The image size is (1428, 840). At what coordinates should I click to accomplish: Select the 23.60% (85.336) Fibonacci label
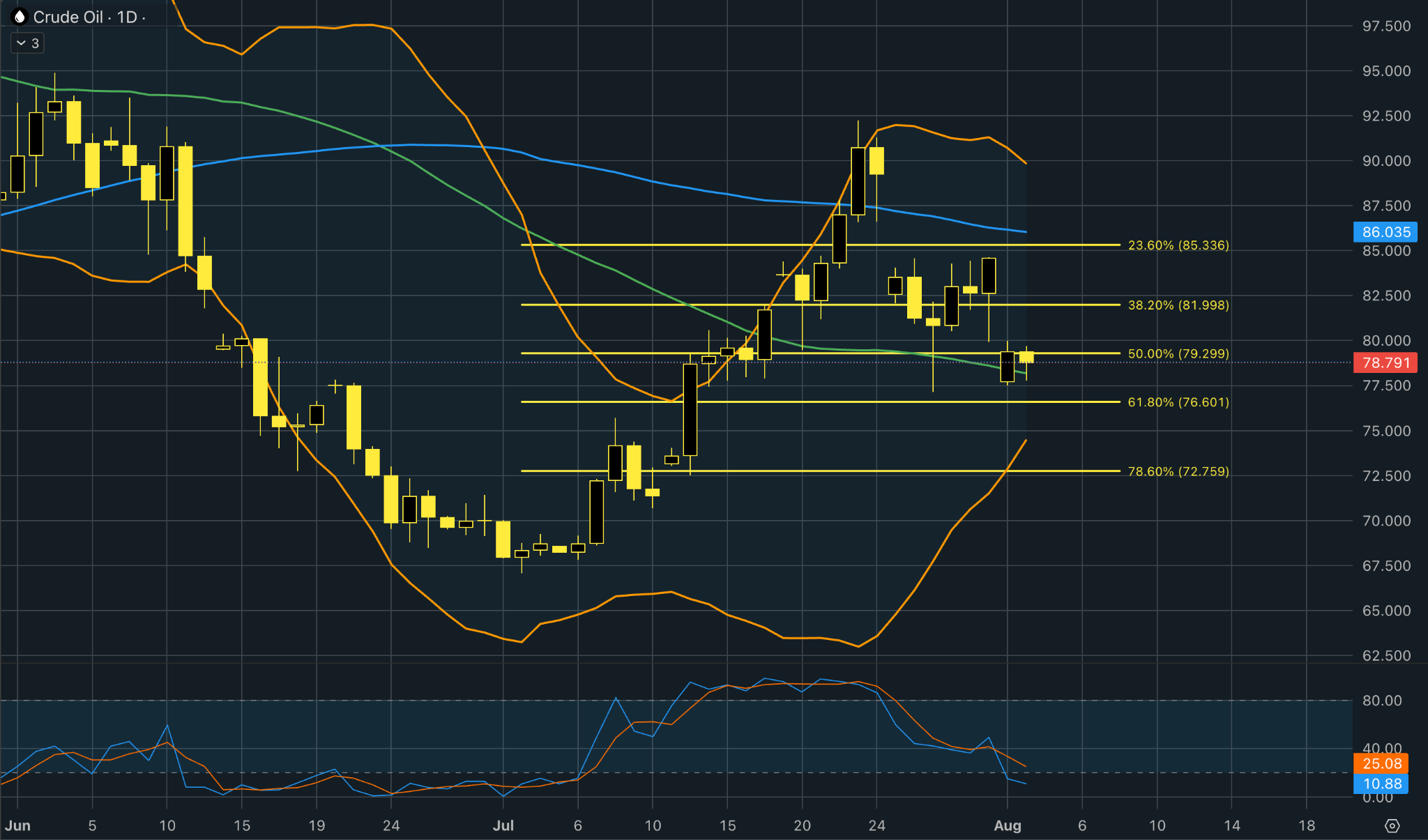point(1178,245)
